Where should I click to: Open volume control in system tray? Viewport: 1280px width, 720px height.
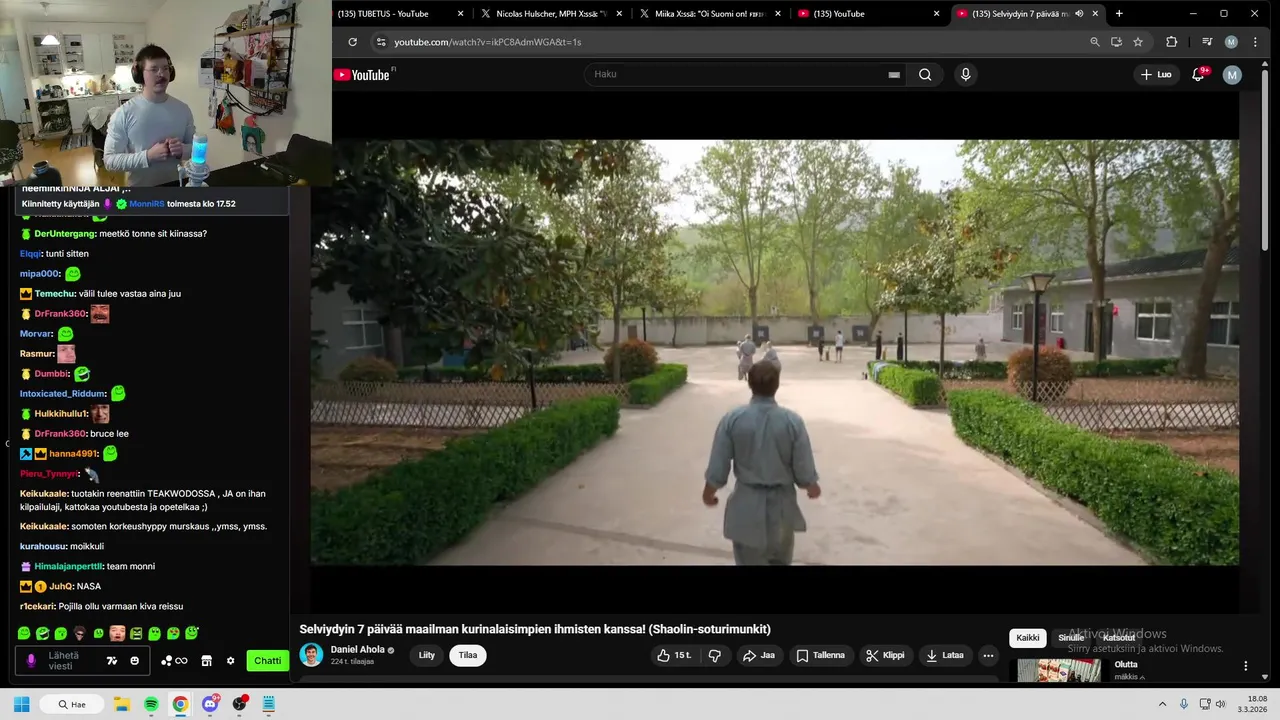click(1220, 704)
